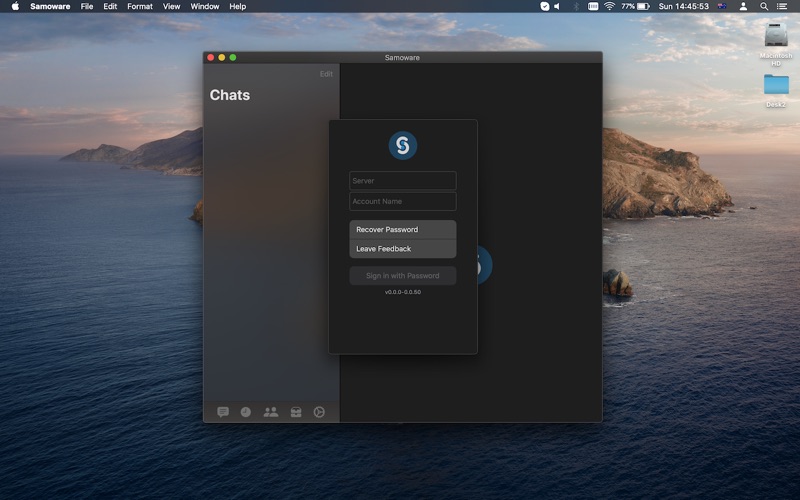Image resolution: width=800 pixels, height=500 pixels.
Task: Click the checkmark shield menu bar icon
Action: pos(544,6)
